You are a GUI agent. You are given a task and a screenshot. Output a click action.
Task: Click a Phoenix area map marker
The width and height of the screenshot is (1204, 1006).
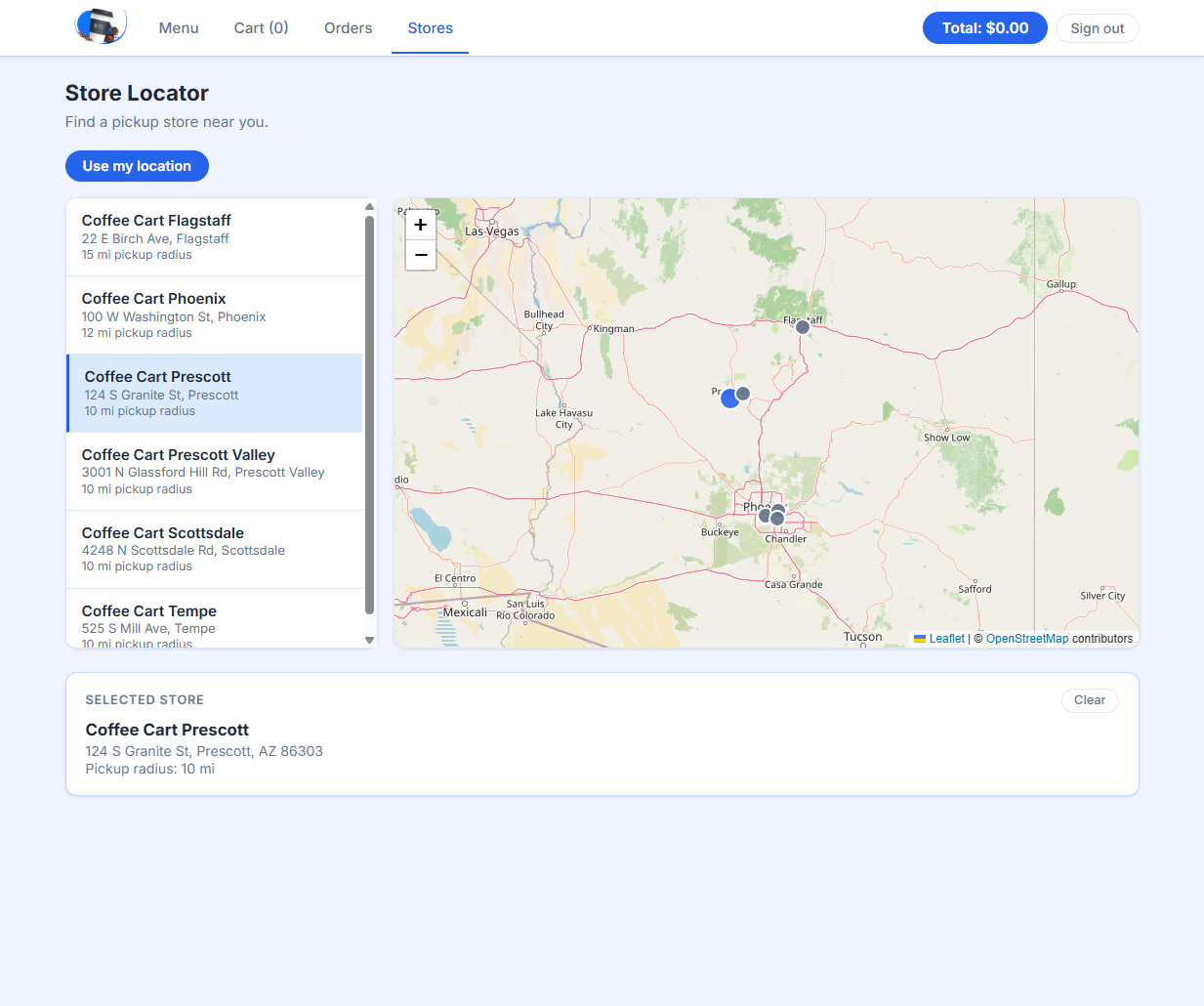point(764,516)
